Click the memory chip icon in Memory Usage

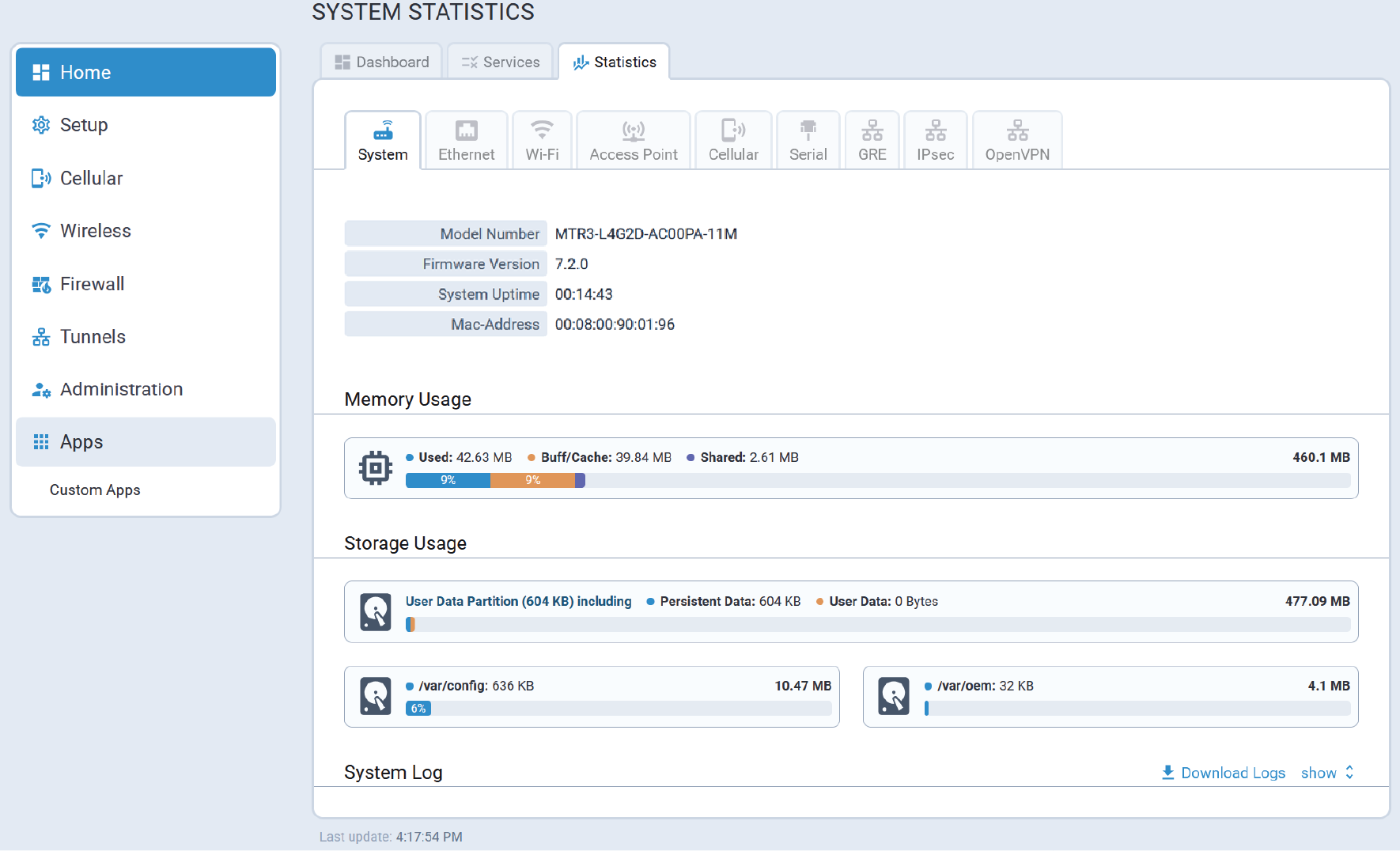coord(376,468)
